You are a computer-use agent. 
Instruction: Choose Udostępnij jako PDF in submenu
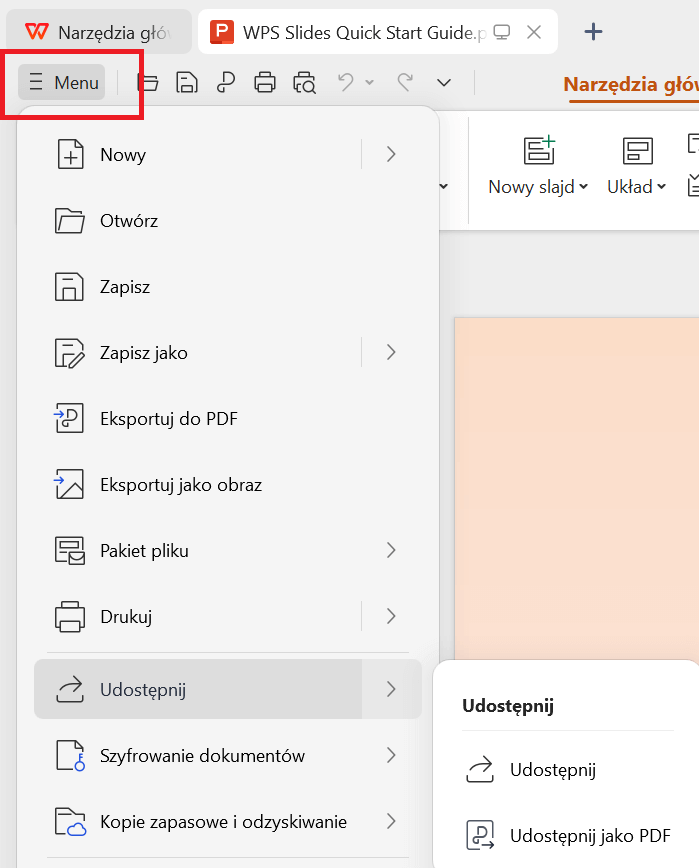pos(568,835)
